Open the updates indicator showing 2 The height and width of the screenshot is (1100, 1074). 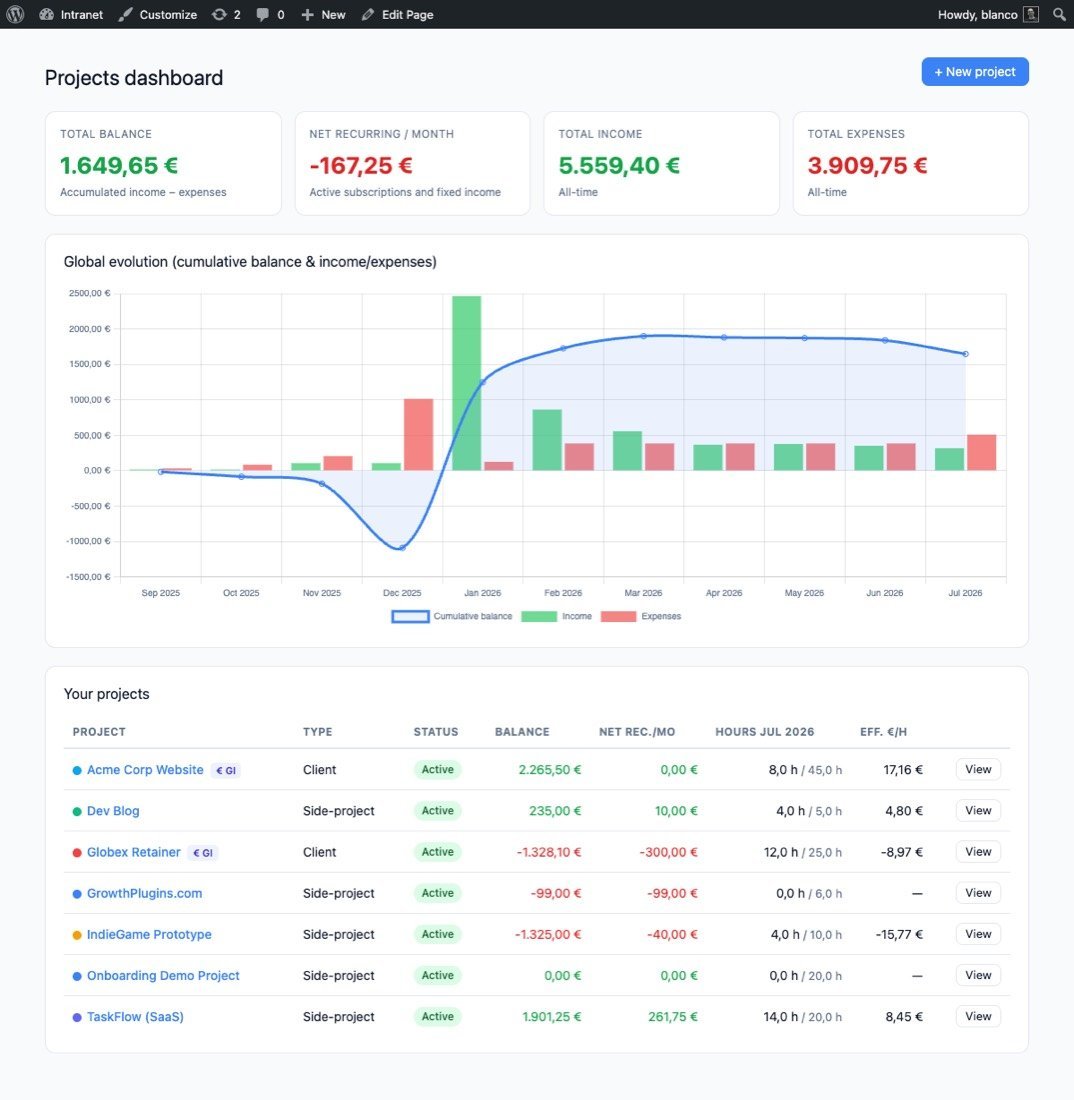(x=227, y=14)
